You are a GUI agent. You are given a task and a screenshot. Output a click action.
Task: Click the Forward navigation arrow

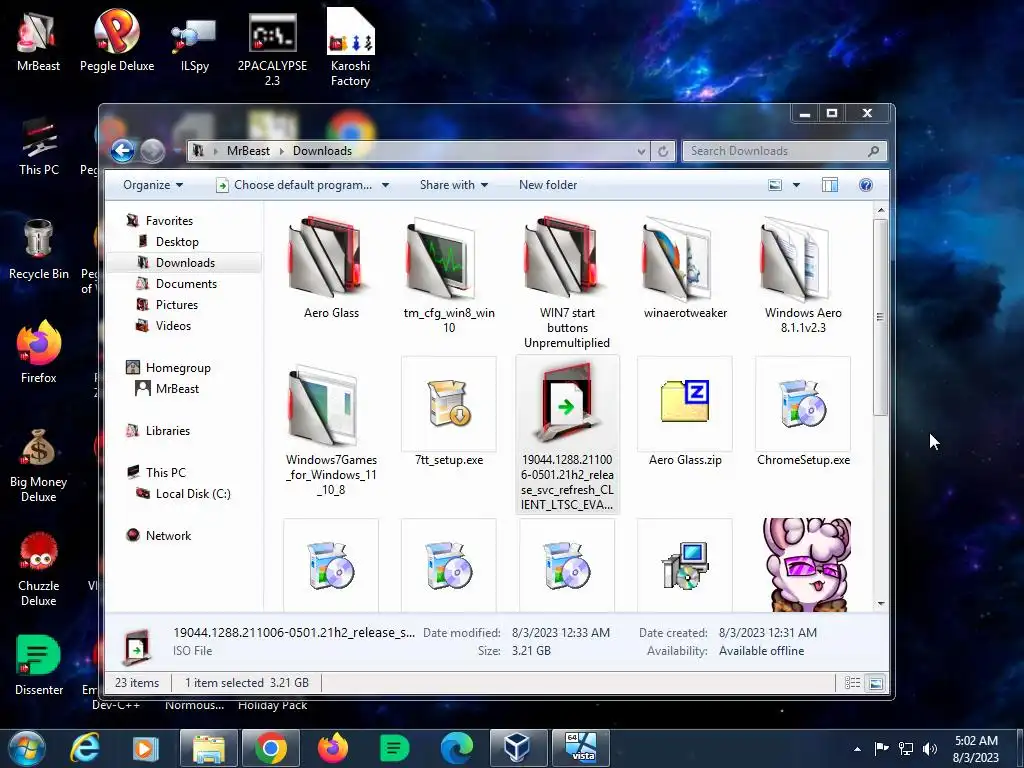[152, 151]
